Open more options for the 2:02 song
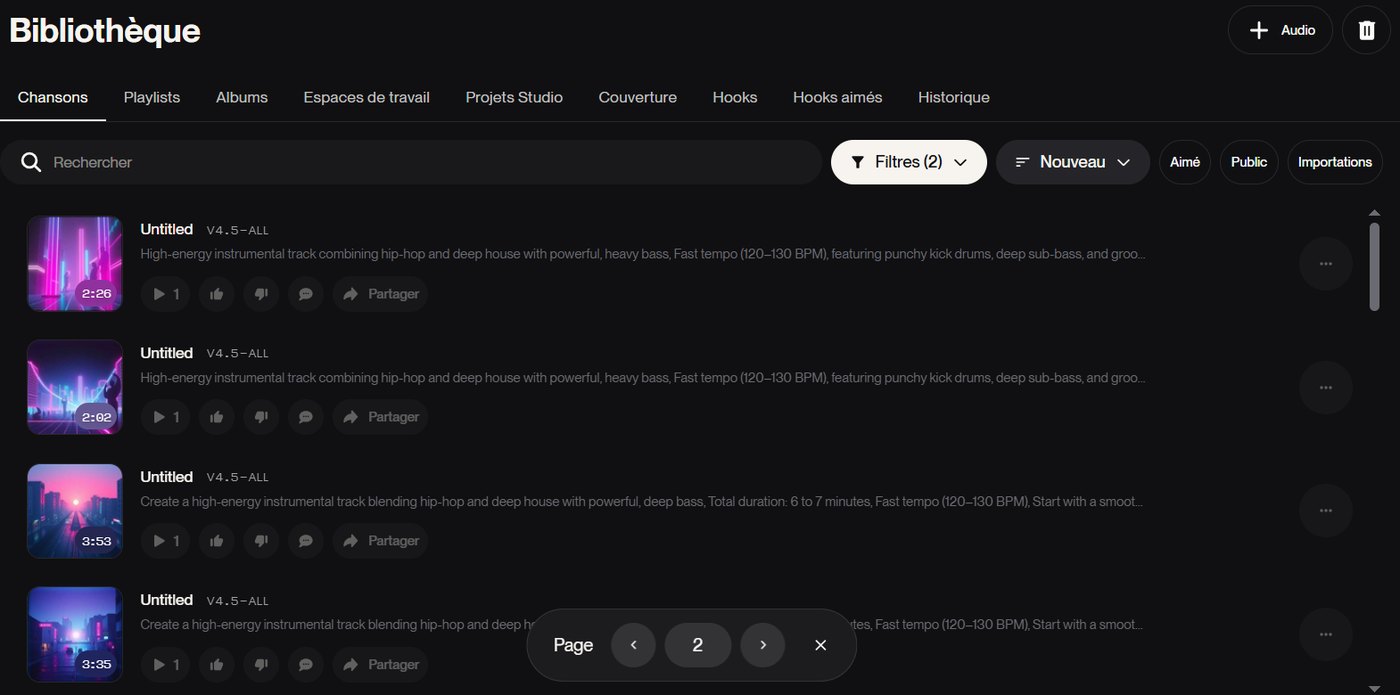The height and width of the screenshot is (695, 1400). [x=1326, y=387]
